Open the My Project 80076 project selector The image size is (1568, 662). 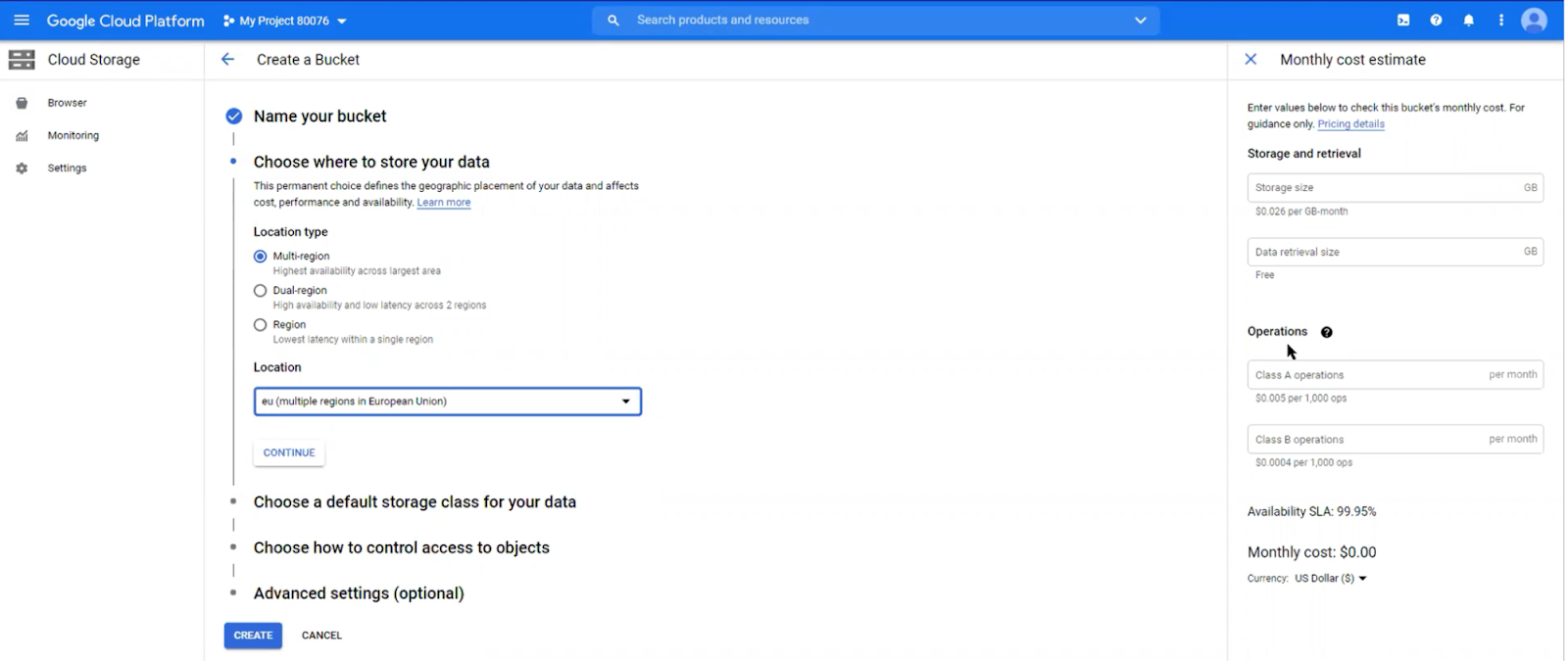(x=285, y=21)
